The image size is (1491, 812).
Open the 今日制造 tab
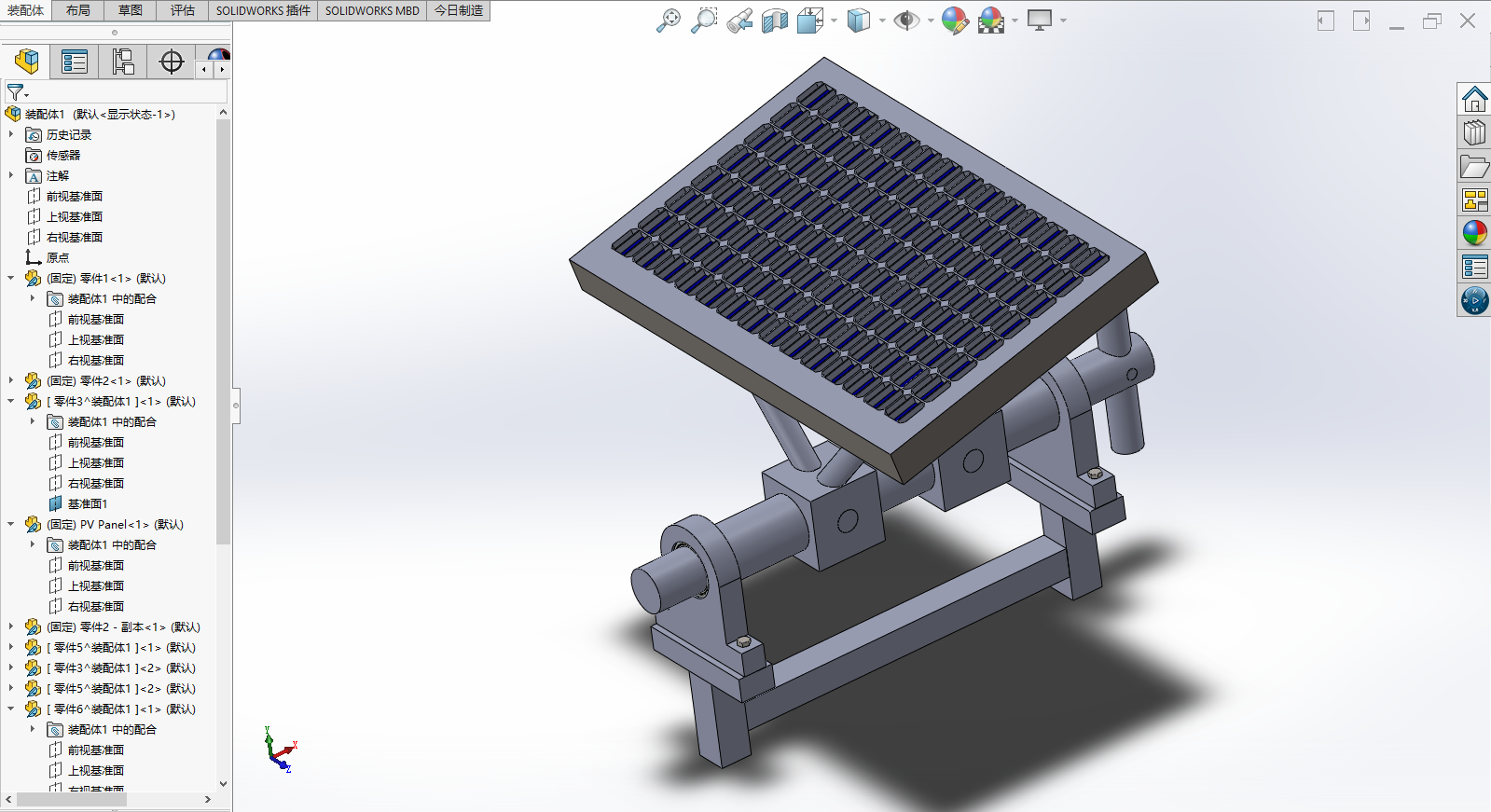tap(459, 10)
